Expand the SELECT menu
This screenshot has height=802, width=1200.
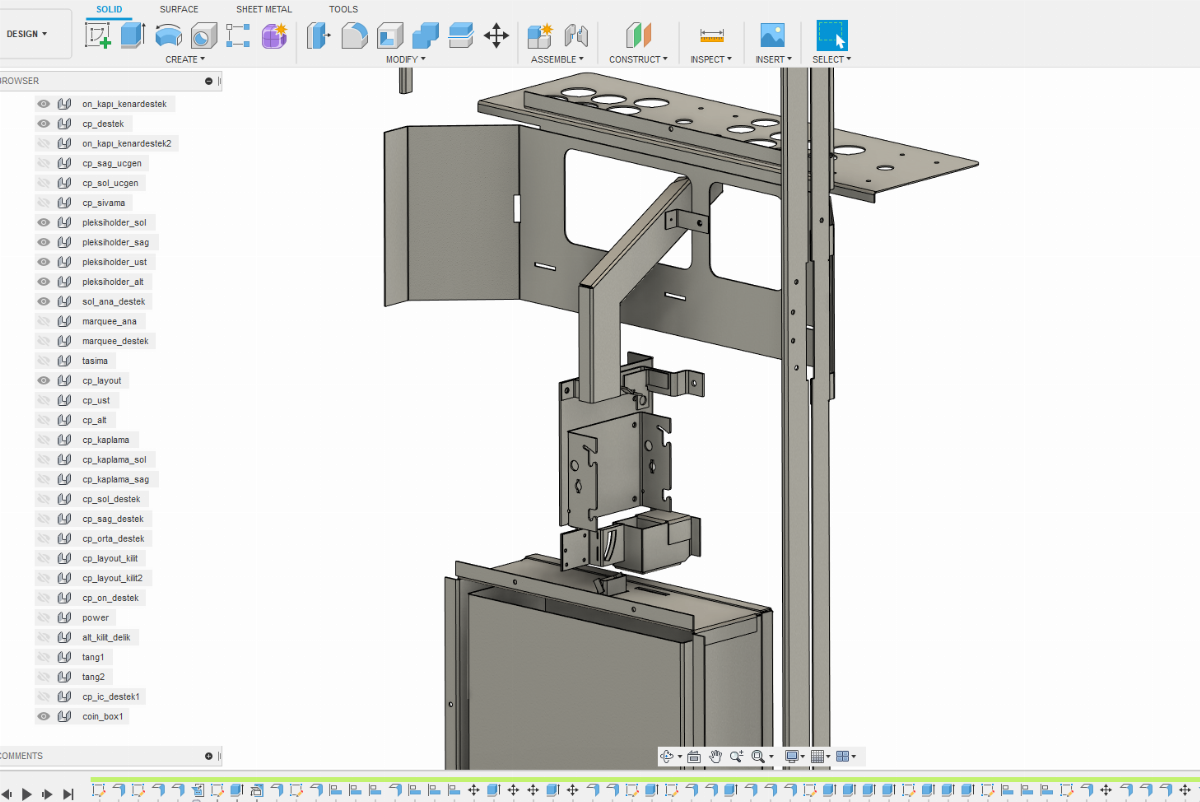[832, 60]
